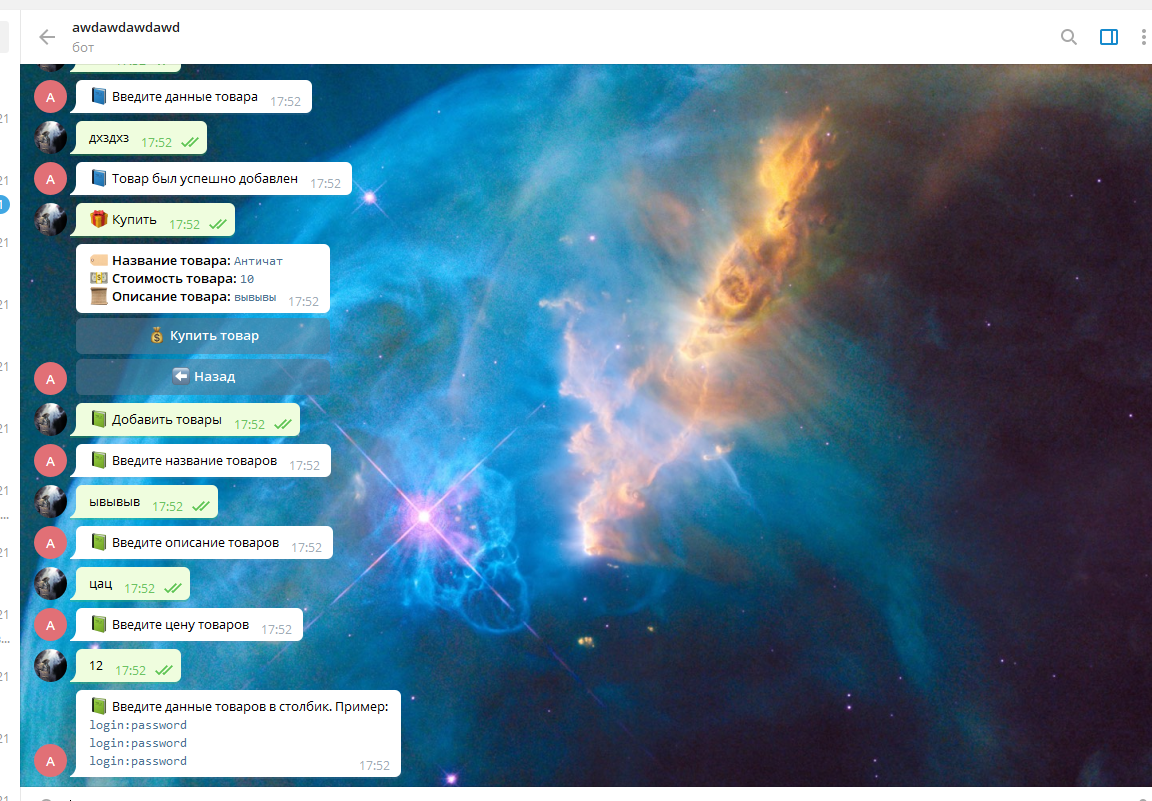
Task: Open search in this chat
Action: pos(1068,37)
